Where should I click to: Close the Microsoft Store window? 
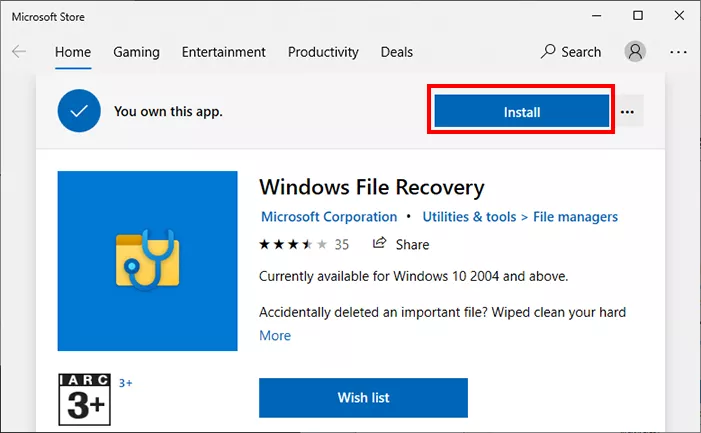click(x=679, y=16)
